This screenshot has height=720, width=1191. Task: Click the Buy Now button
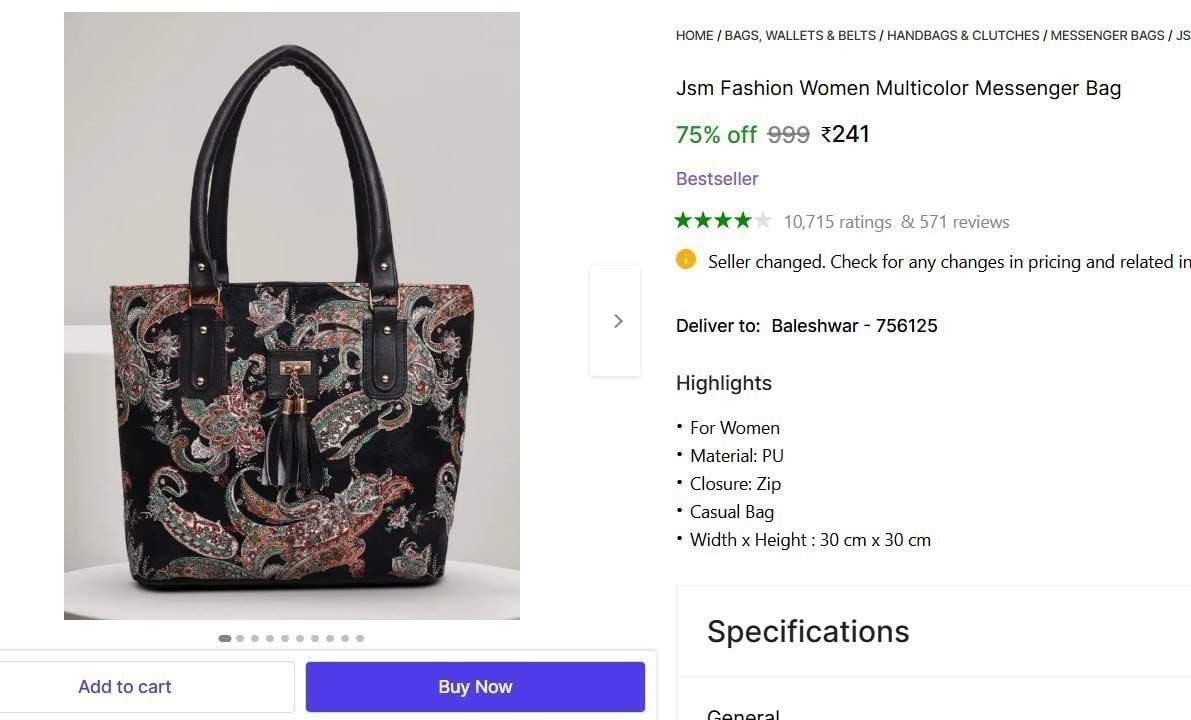point(475,686)
